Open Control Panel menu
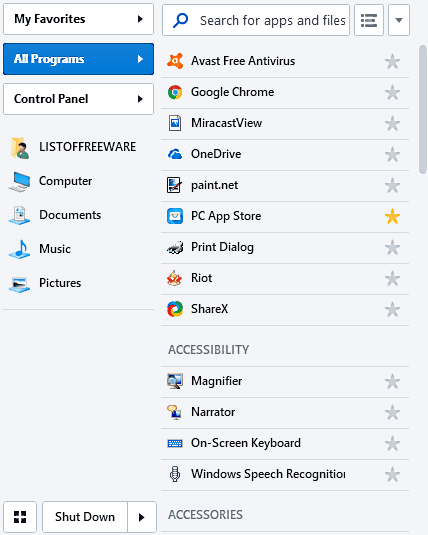This screenshot has width=428, height=535. tap(79, 99)
